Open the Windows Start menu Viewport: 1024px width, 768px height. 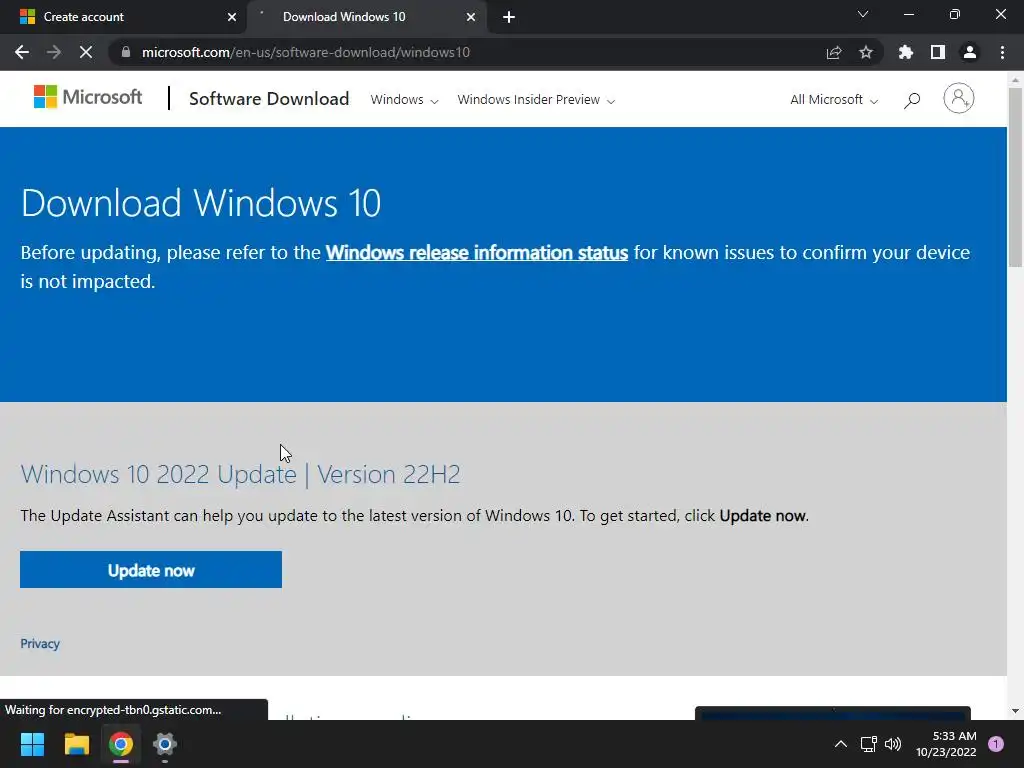pos(32,744)
